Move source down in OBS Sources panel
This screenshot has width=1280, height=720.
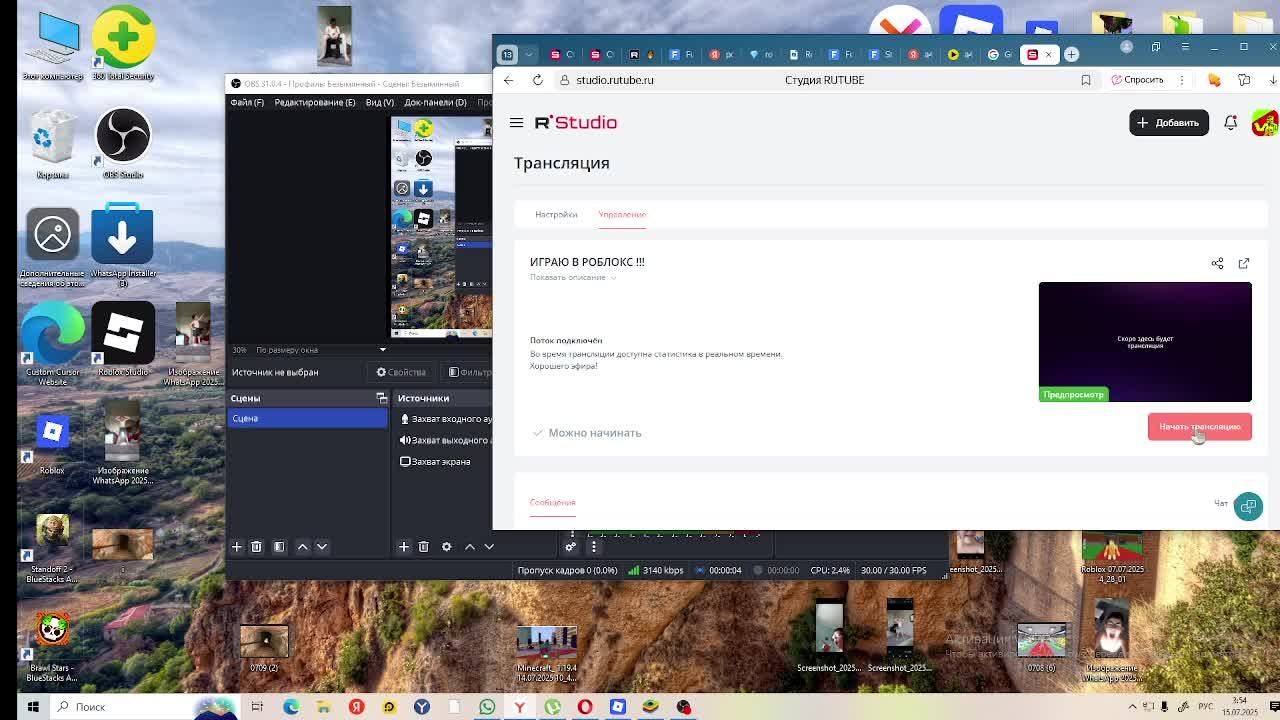(489, 547)
